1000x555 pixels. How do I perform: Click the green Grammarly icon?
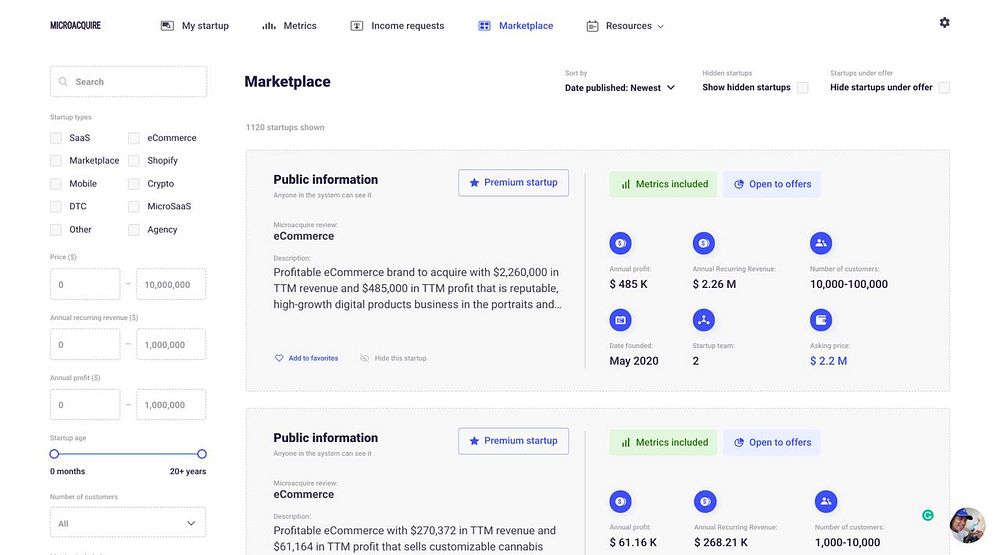pyautogui.click(x=928, y=516)
